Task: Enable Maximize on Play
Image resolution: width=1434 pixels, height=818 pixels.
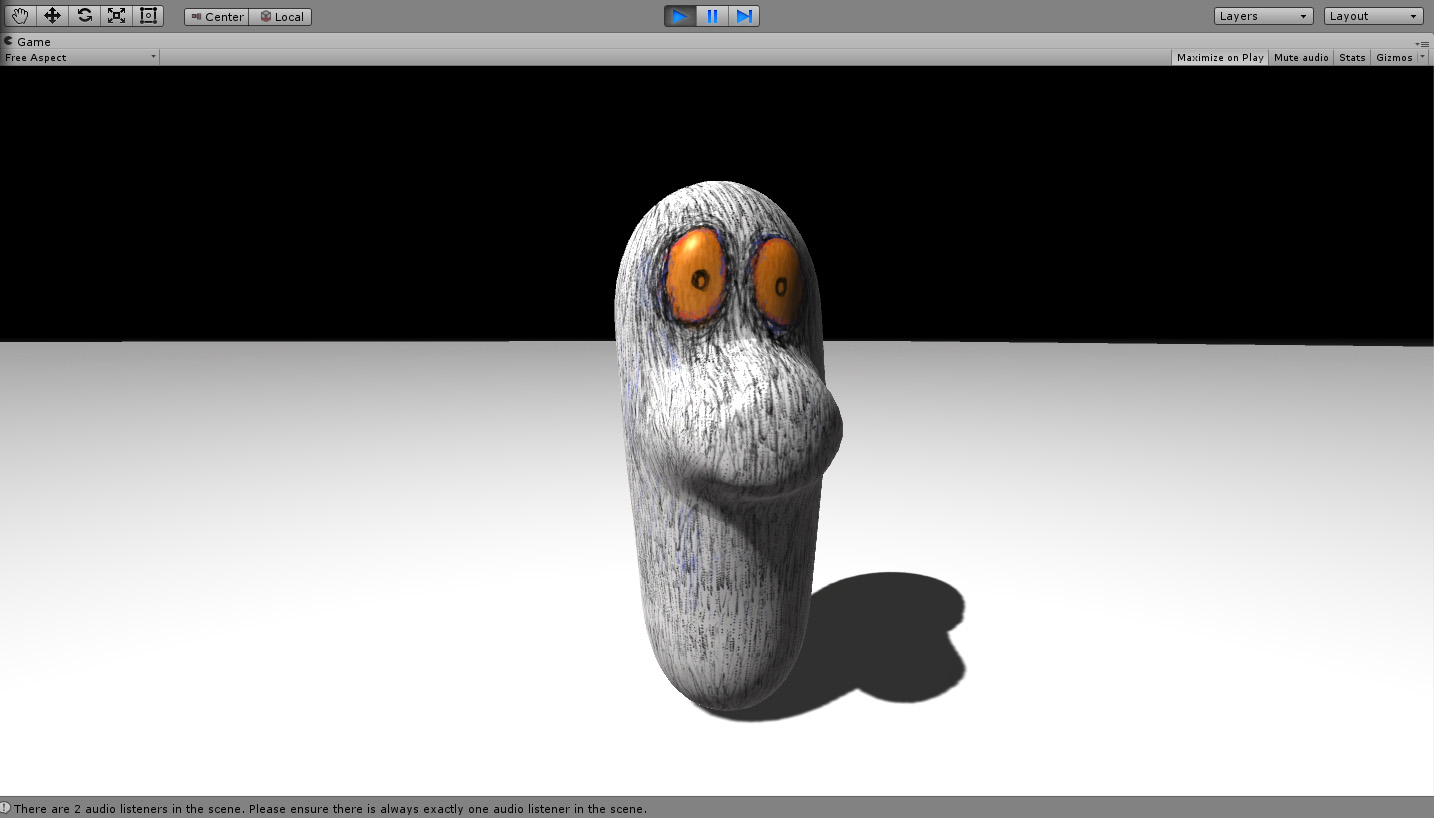Action: (1219, 58)
